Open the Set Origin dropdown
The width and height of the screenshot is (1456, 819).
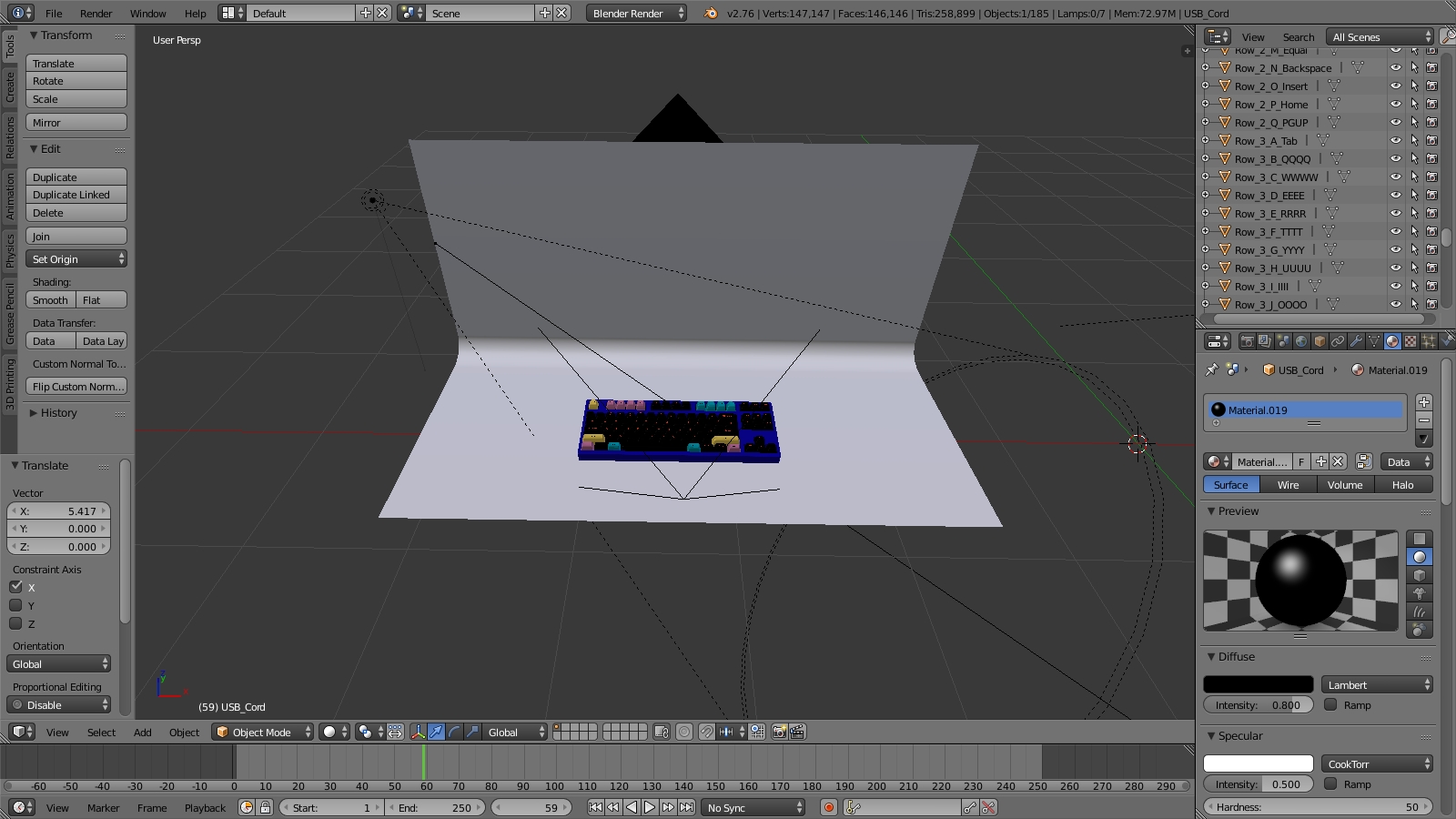coord(76,259)
